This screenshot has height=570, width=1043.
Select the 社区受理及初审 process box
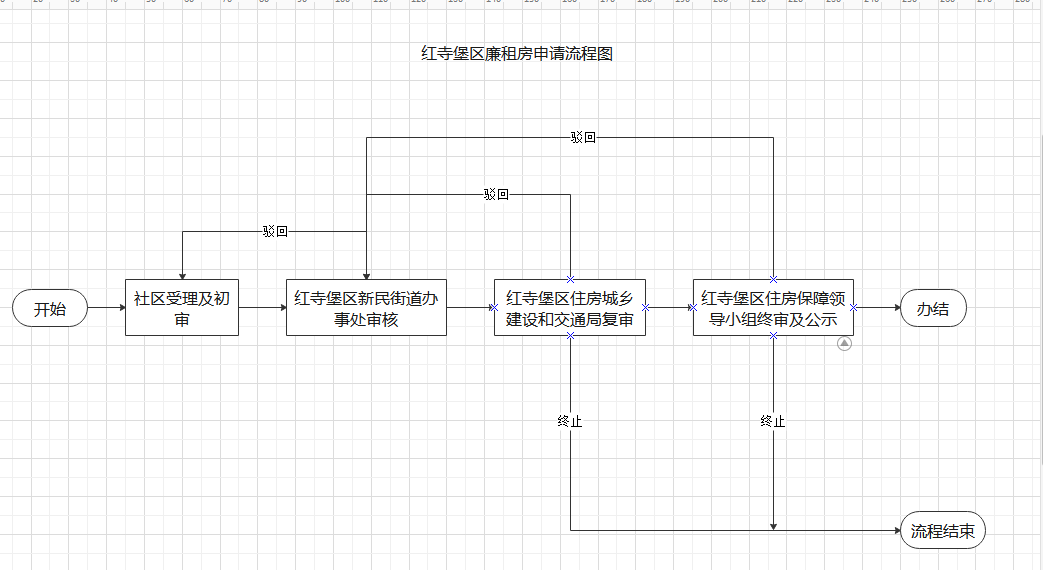(x=182, y=307)
